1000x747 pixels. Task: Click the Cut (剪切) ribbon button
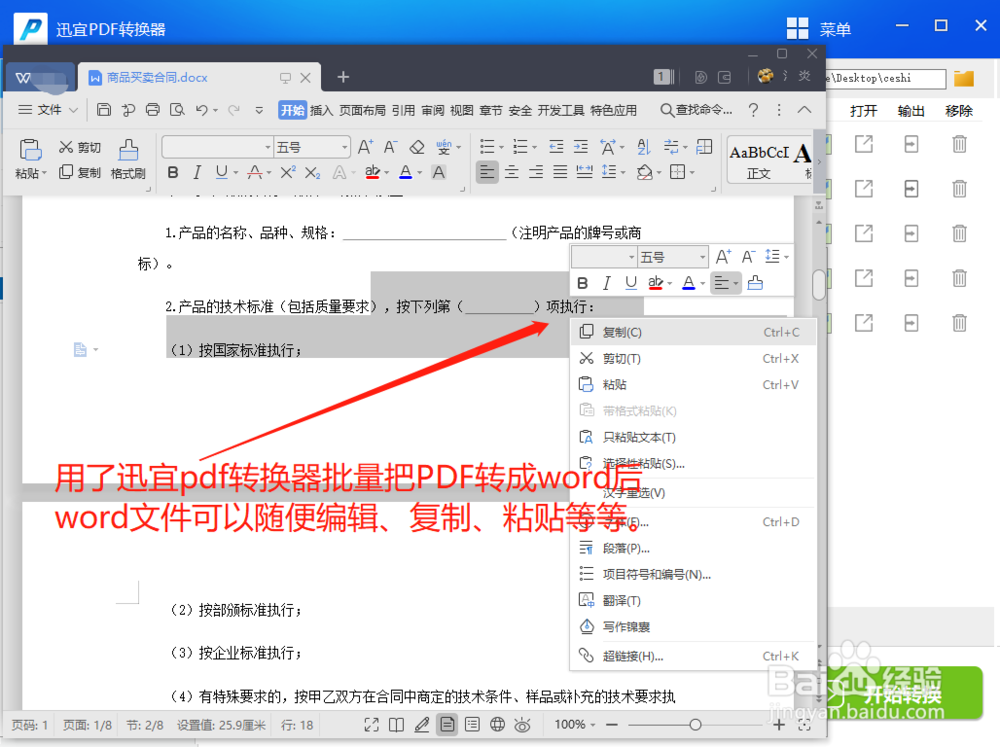pyautogui.click(x=80, y=148)
